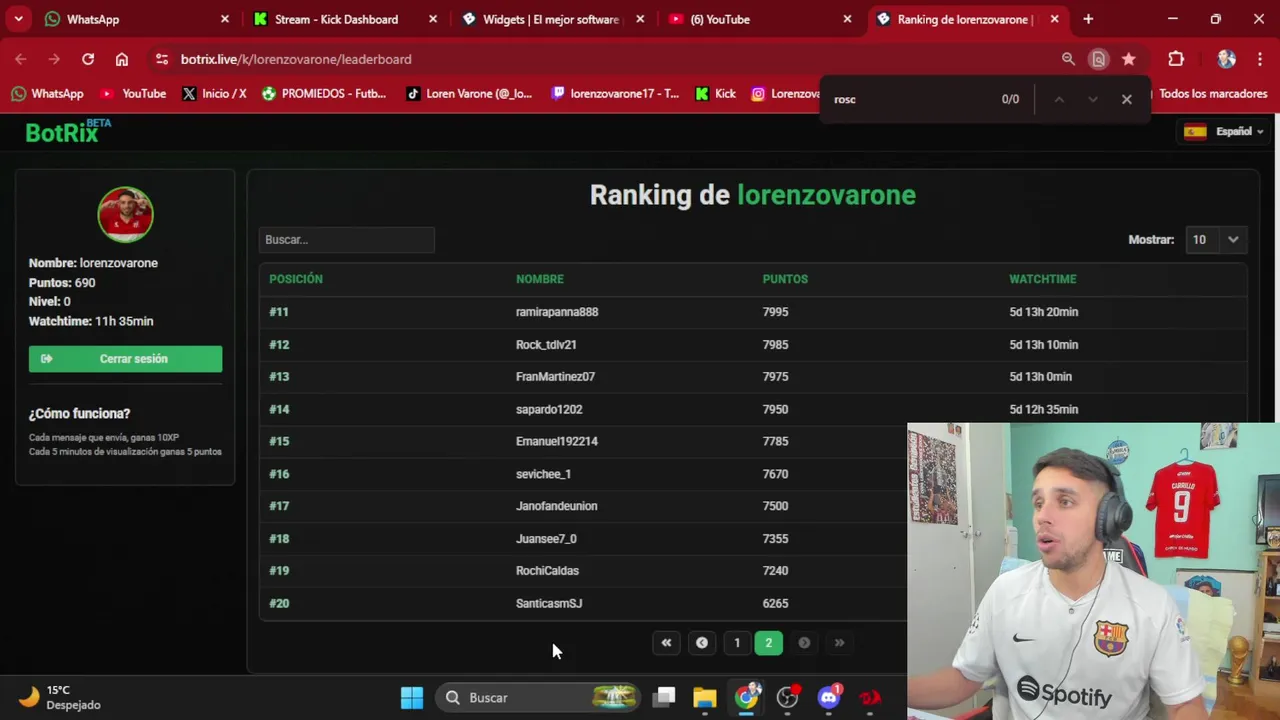Click the WATCHTIME column header

pyautogui.click(x=1043, y=279)
